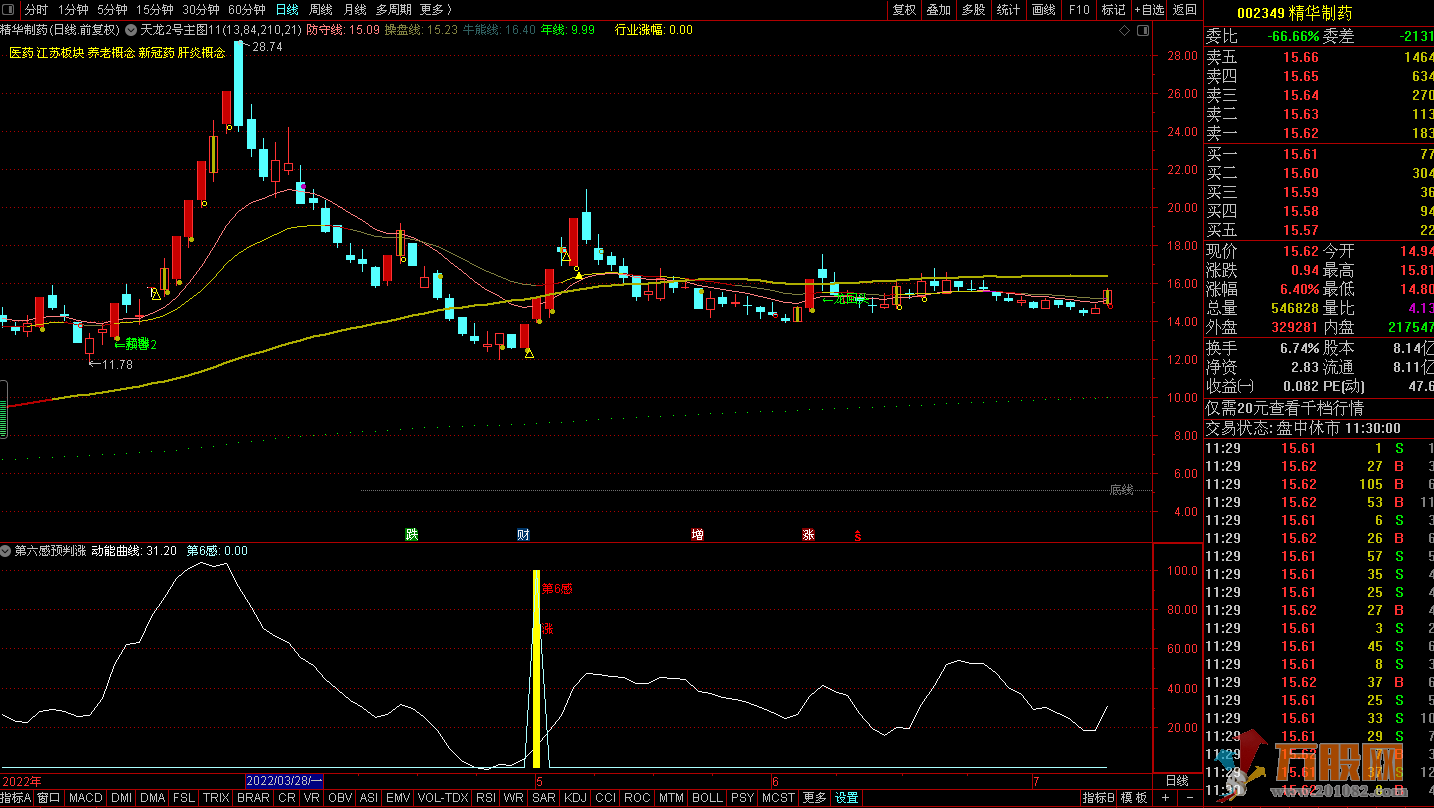
Task: Select the 5分钟 period
Action: tap(112, 9)
